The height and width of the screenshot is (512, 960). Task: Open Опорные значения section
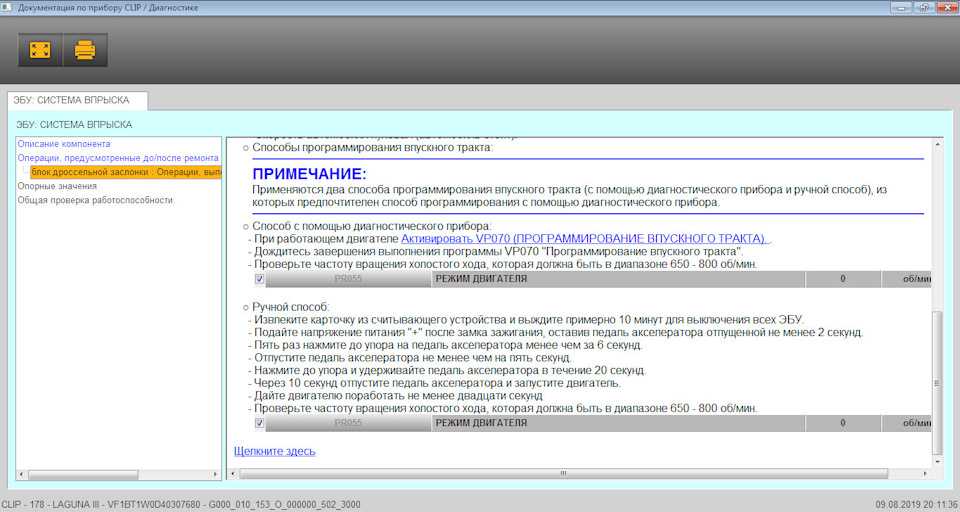[57, 186]
